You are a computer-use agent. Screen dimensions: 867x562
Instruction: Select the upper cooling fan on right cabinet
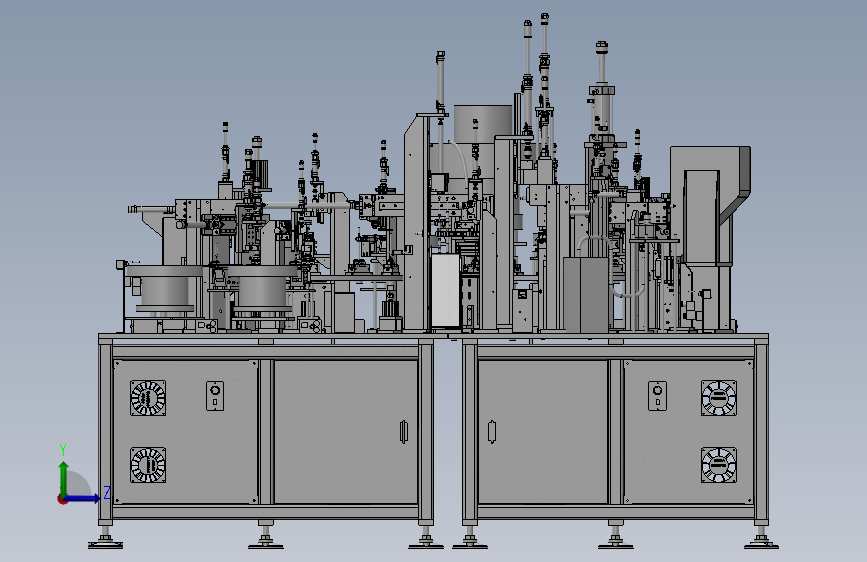click(x=719, y=398)
